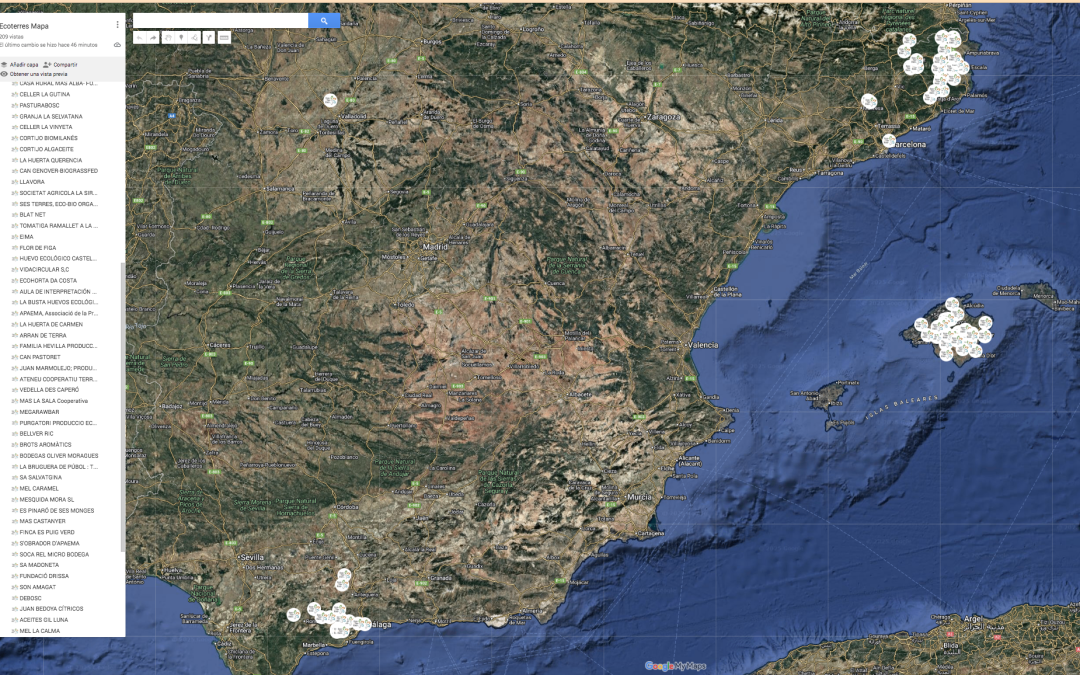Click the Ecoterres Mapa title
This screenshot has height=675, width=1080.
coord(24,26)
